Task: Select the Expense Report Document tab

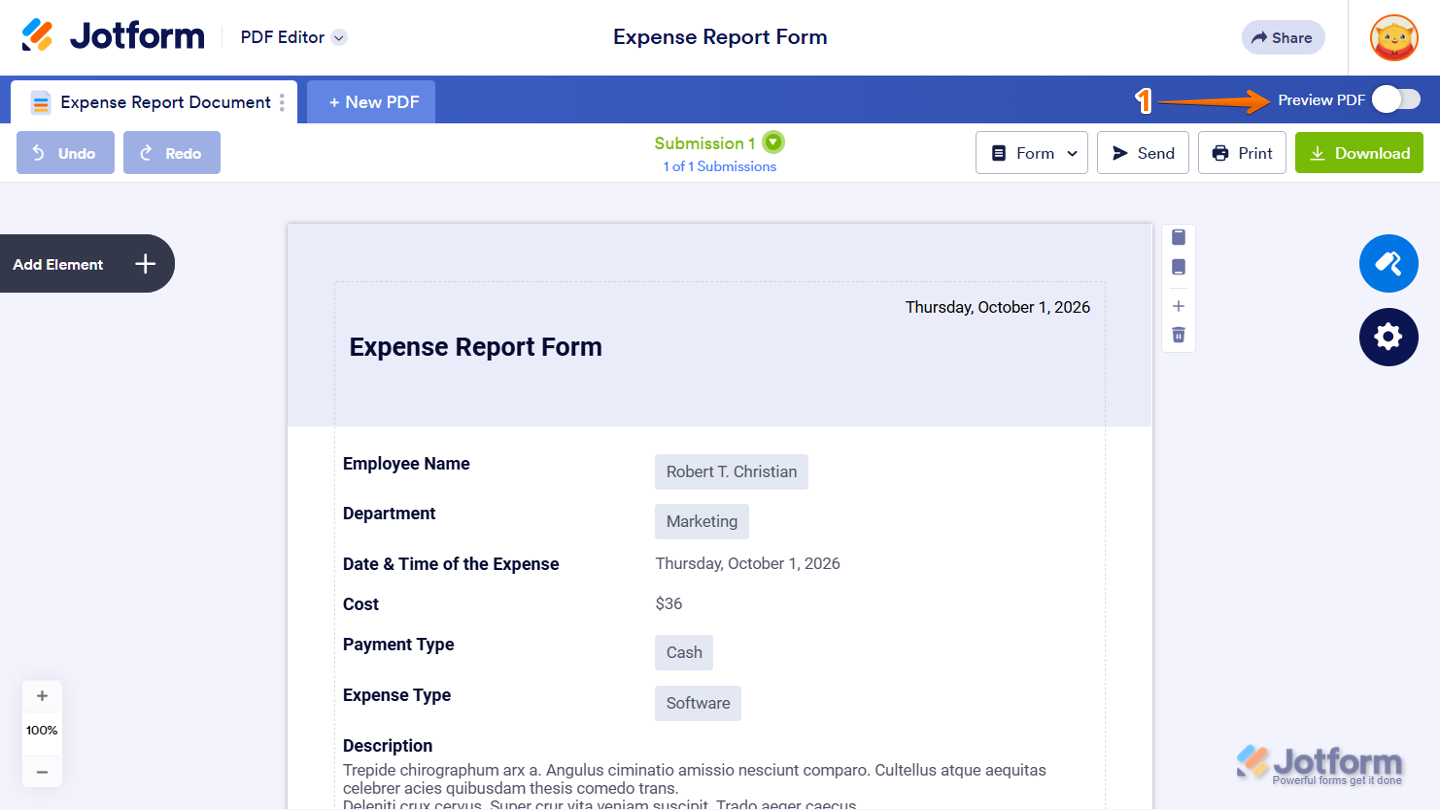Action: [154, 102]
